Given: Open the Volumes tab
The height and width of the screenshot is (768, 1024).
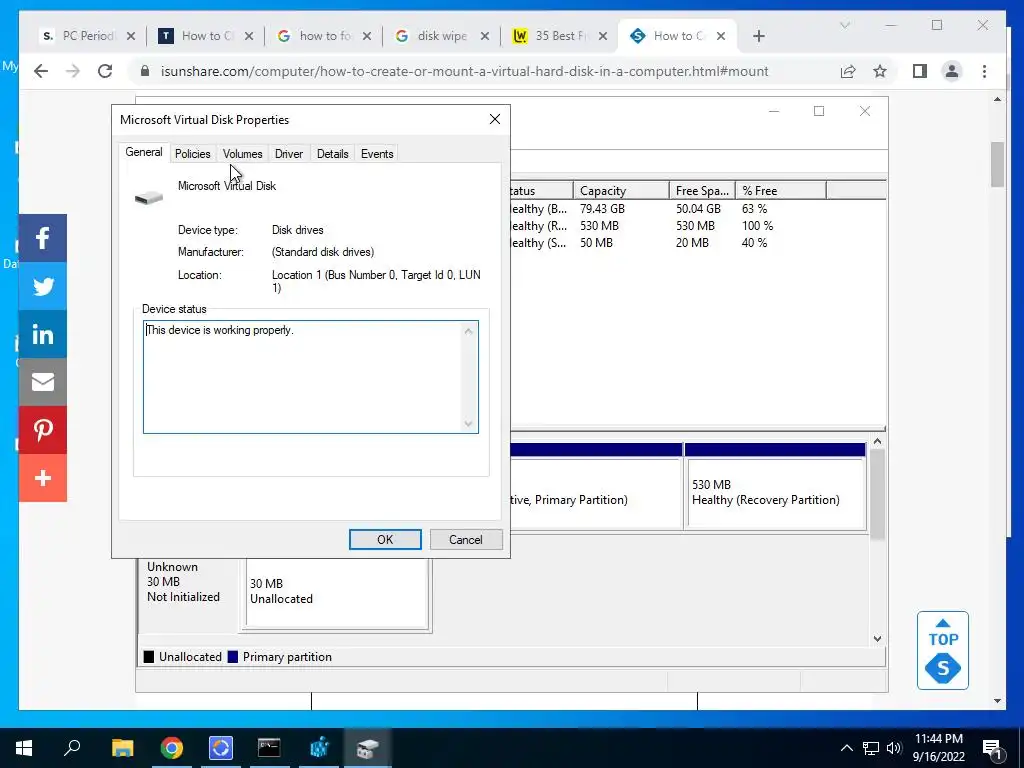Looking at the screenshot, I should 242,153.
